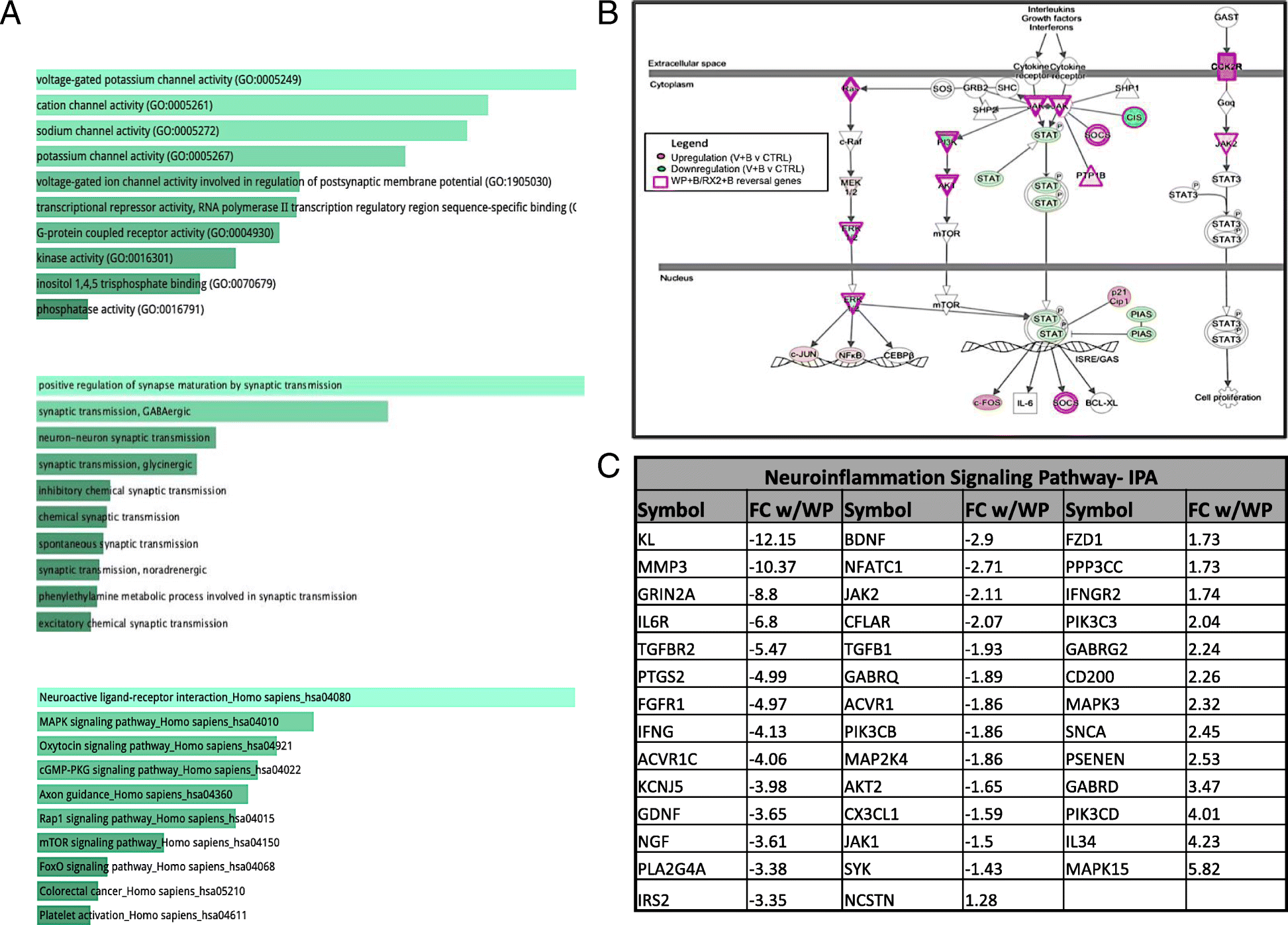Click inositol 1,4,5 trisphosphate binding bar
The height and width of the screenshot is (925, 1288).
click(118, 284)
